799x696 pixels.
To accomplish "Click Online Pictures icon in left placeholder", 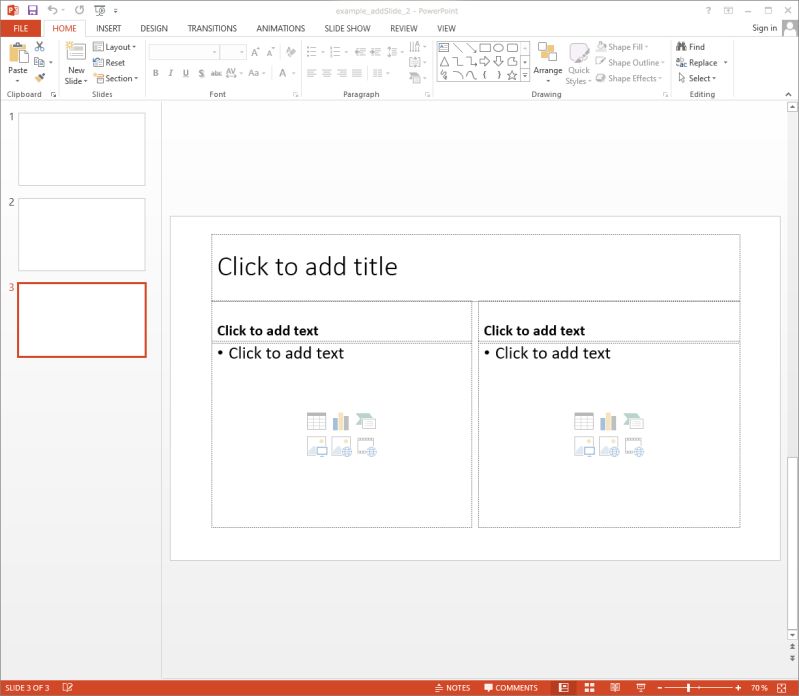I will click(x=341, y=446).
